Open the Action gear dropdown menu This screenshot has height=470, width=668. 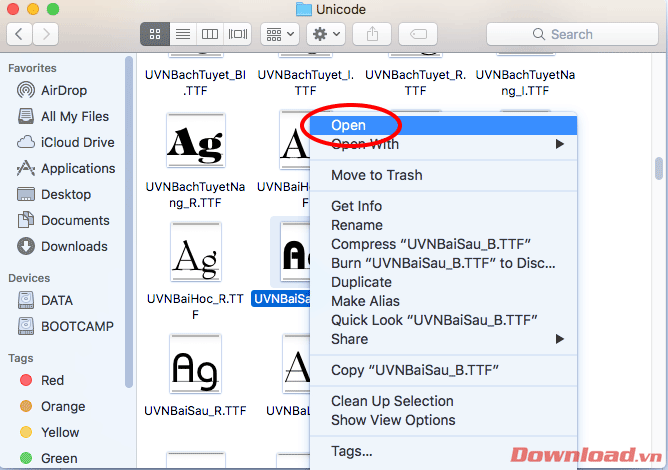coord(327,34)
